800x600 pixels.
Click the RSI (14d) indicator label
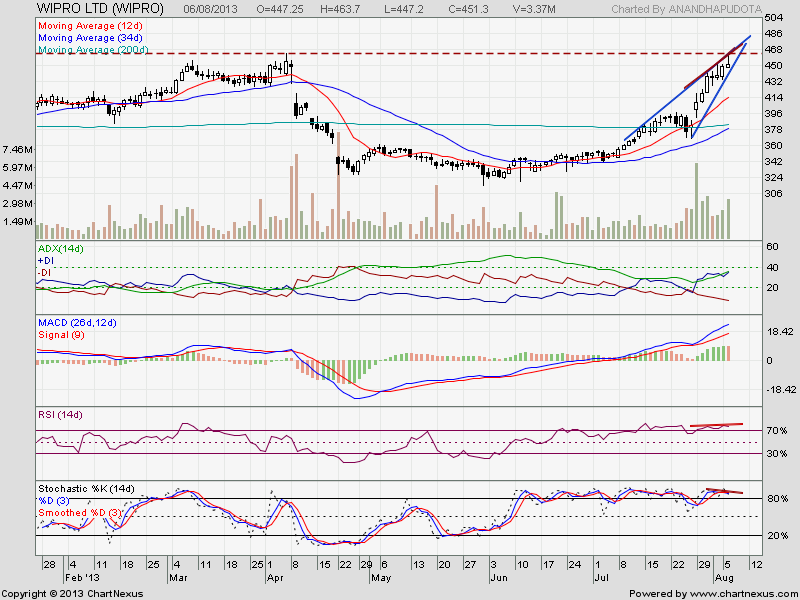60,415
